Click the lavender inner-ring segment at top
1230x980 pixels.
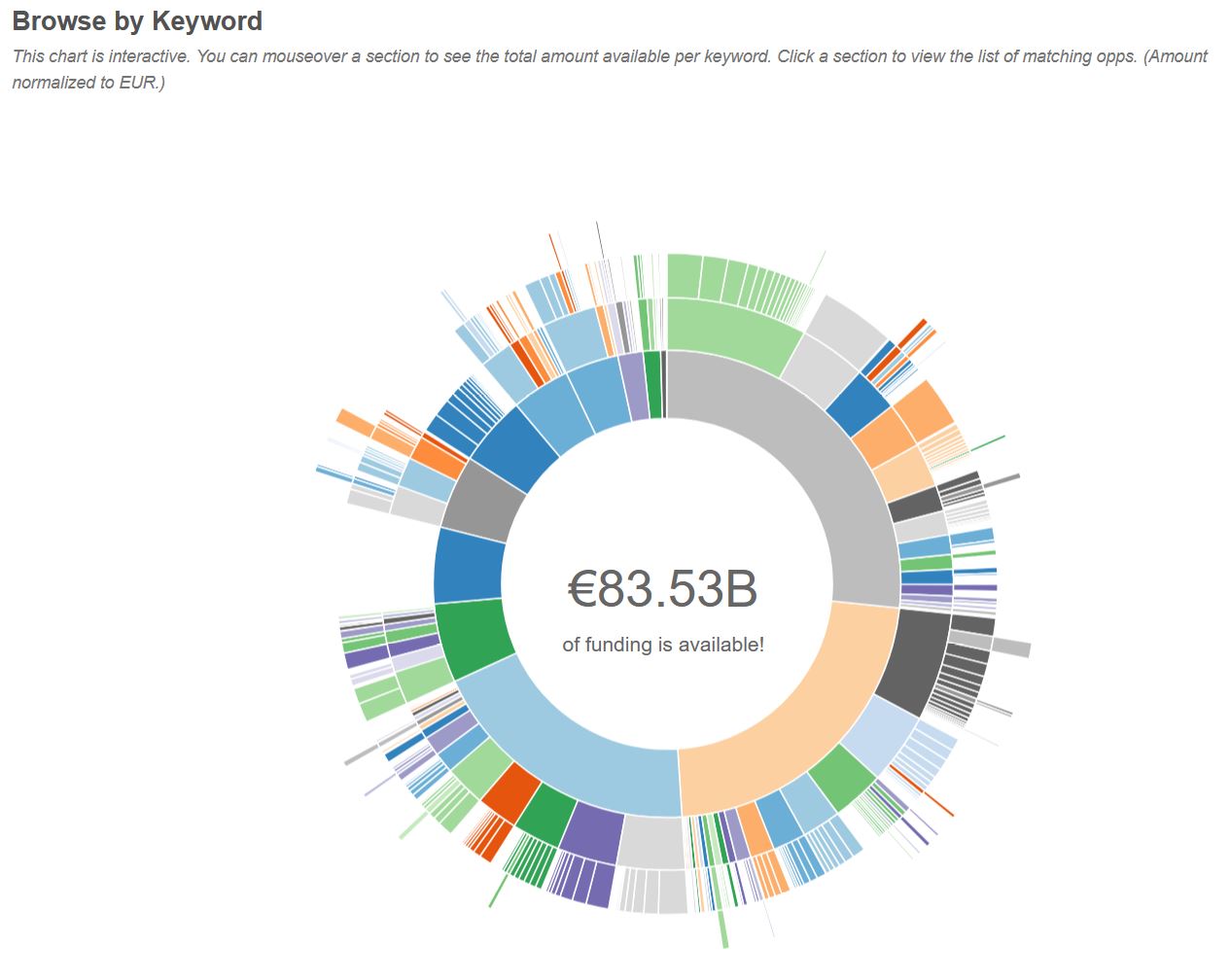click(634, 386)
